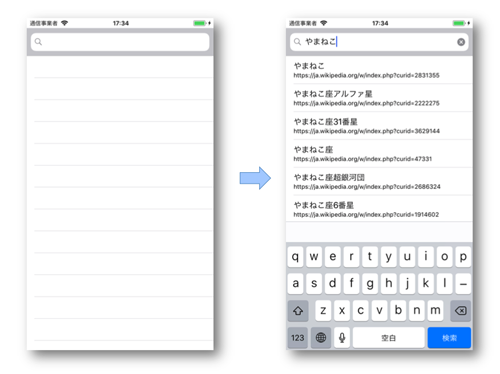Tap the a key

[x=295, y=284]
